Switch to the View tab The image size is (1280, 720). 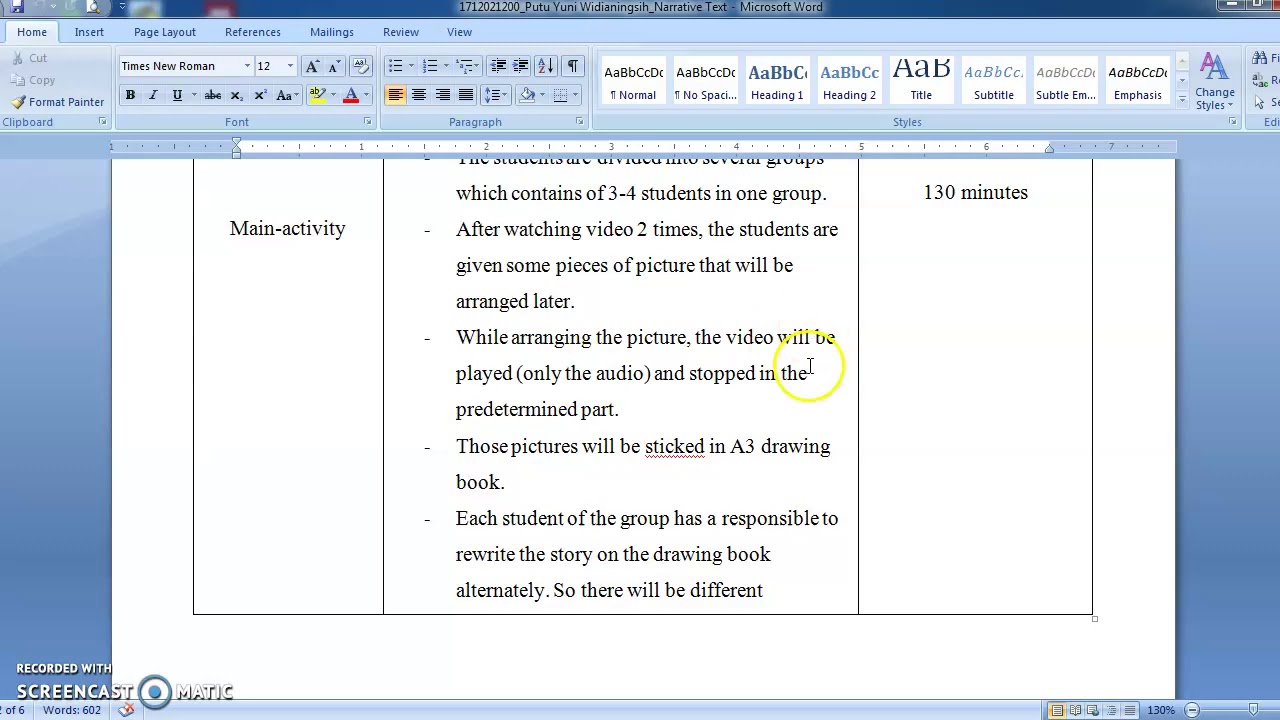pos(459,32)
